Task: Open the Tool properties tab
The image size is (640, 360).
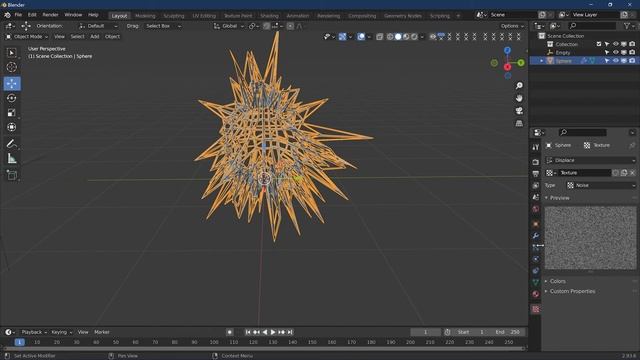Action: [x=536, y=147]
